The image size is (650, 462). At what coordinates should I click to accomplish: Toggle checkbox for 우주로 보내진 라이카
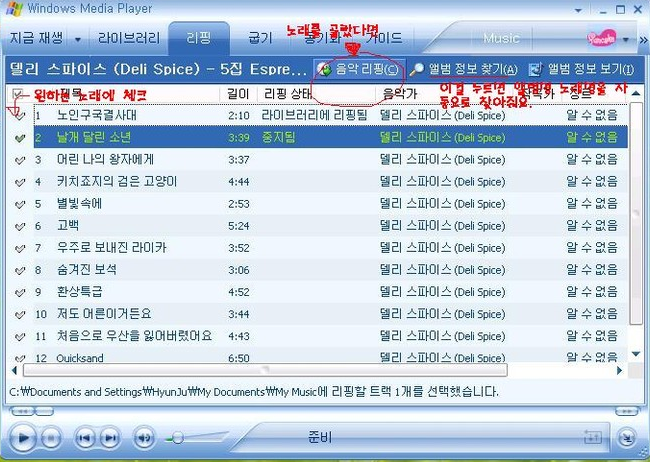click(19, 248)
